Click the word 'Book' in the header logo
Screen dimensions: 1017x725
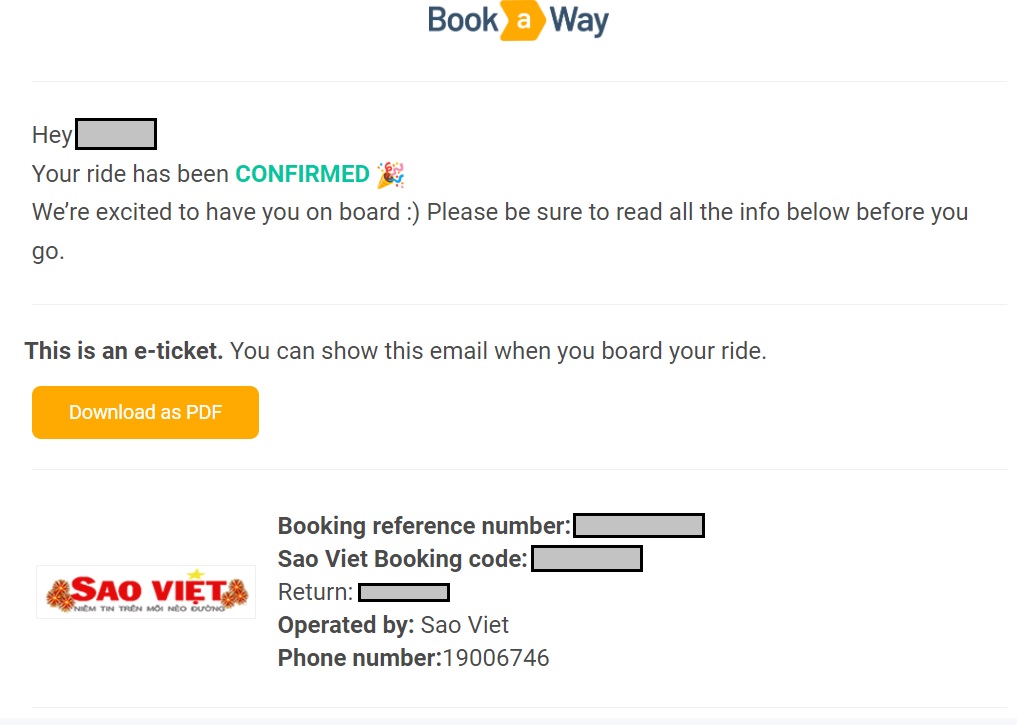click(x=462, y=20)
